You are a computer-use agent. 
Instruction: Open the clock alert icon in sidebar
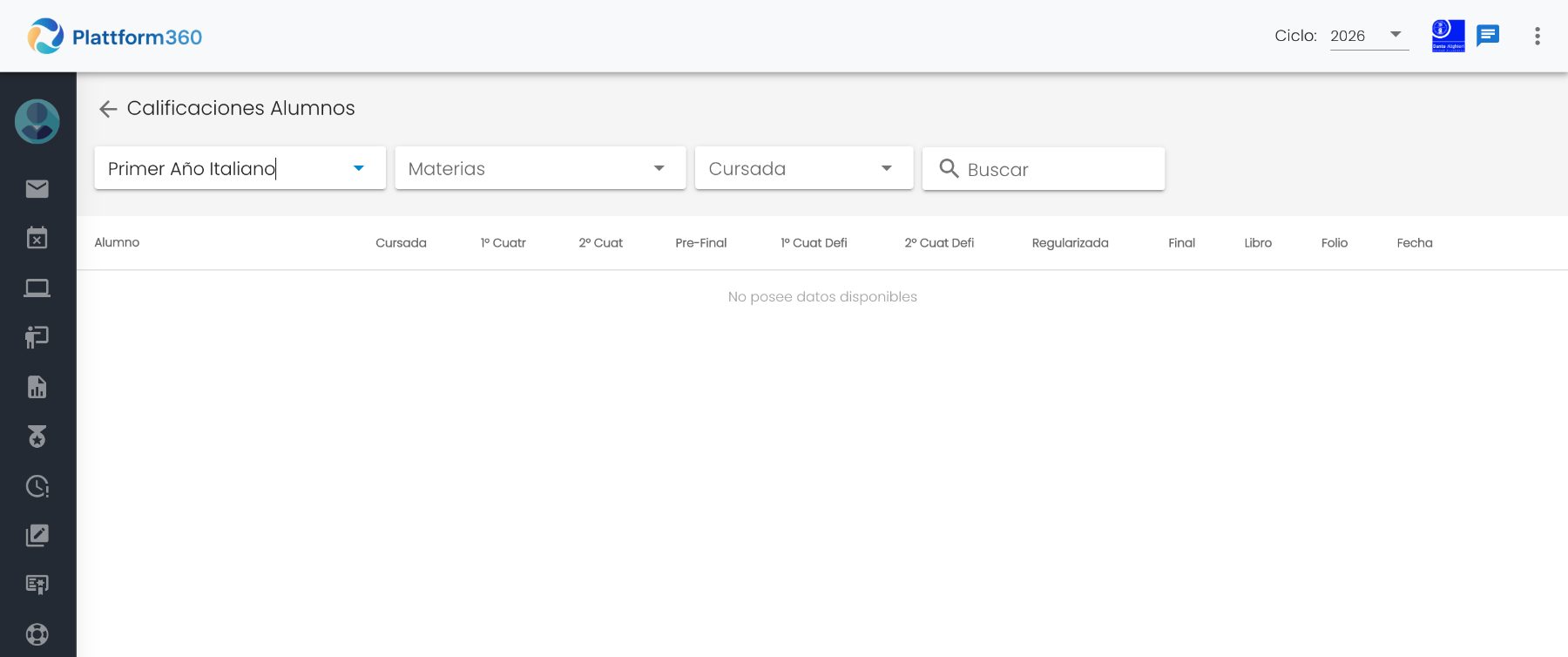(x=37, y=486)
